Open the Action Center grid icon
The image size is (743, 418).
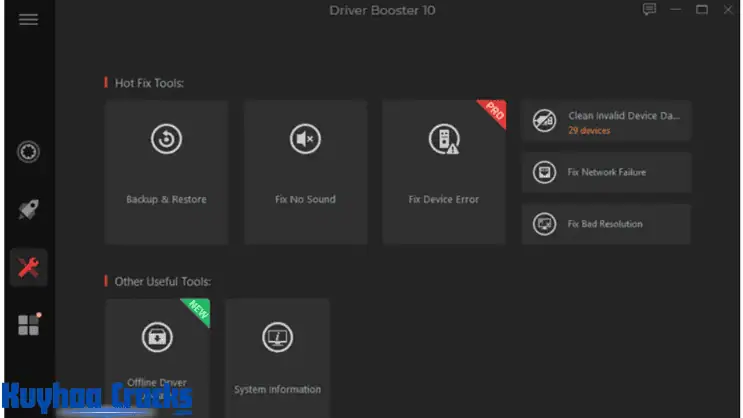click(x=28, y=325)
